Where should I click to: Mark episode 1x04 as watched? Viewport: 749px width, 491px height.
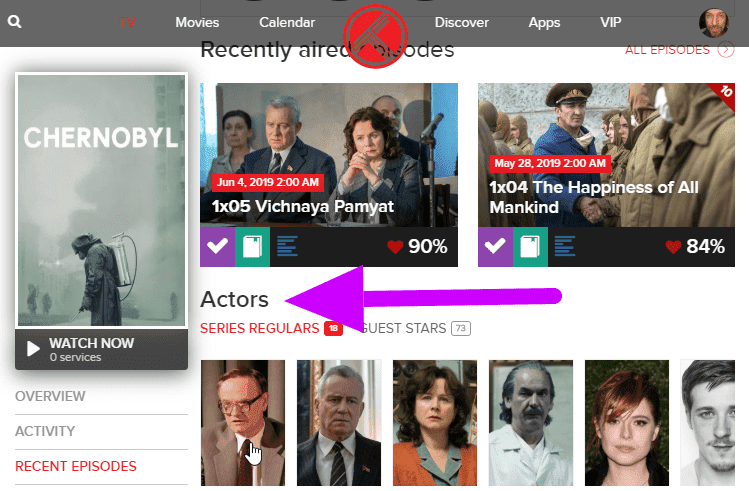coord(495,246)
